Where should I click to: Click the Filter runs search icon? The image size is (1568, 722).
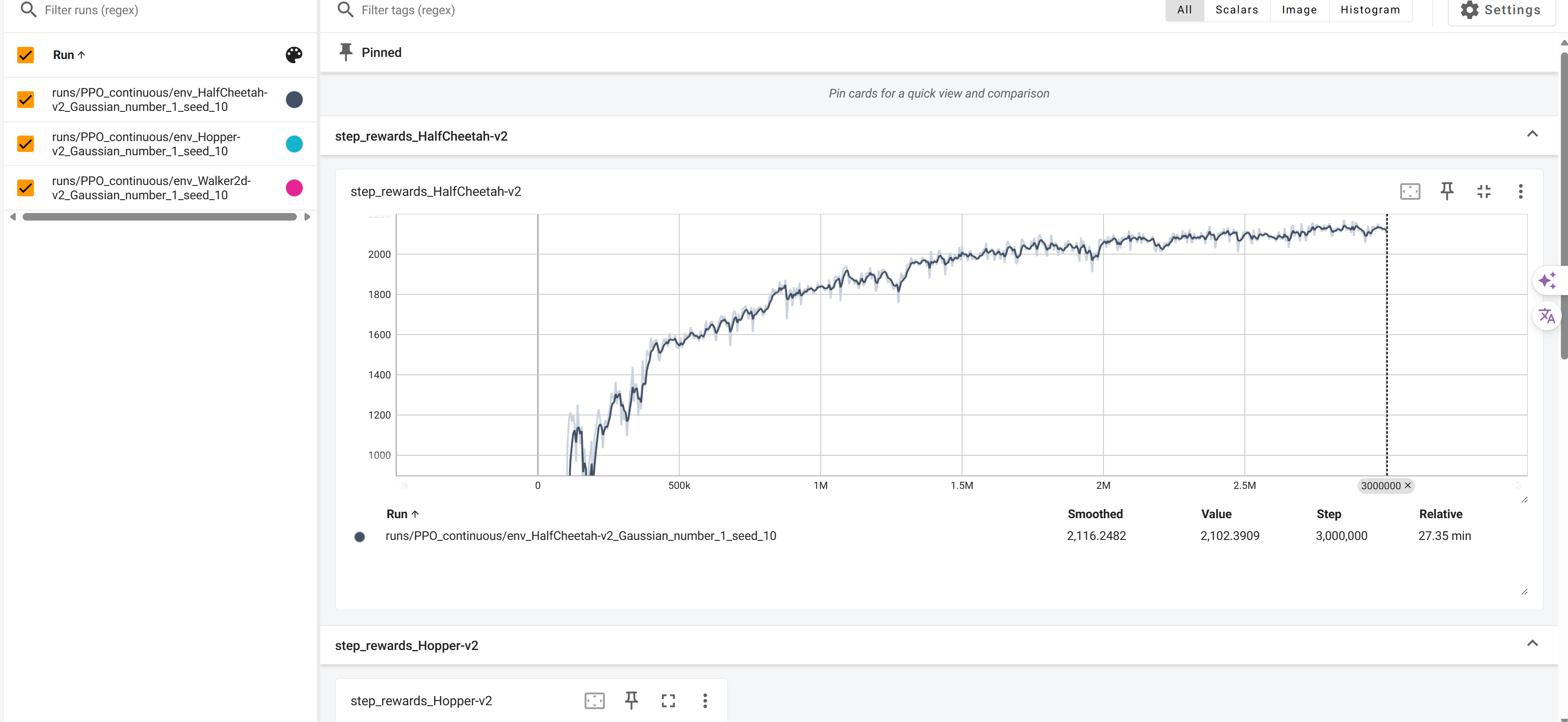tap(28, 10)
